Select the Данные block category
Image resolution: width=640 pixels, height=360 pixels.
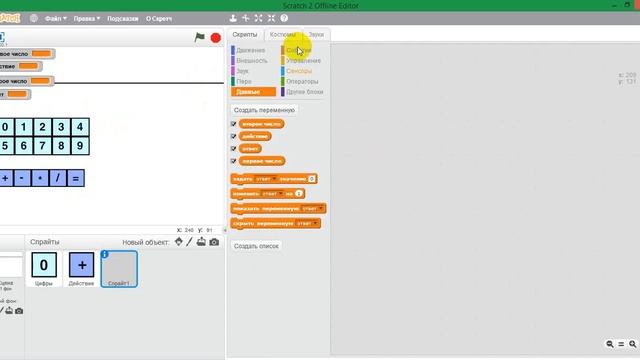pyautogui.click(x=253, y=92)
